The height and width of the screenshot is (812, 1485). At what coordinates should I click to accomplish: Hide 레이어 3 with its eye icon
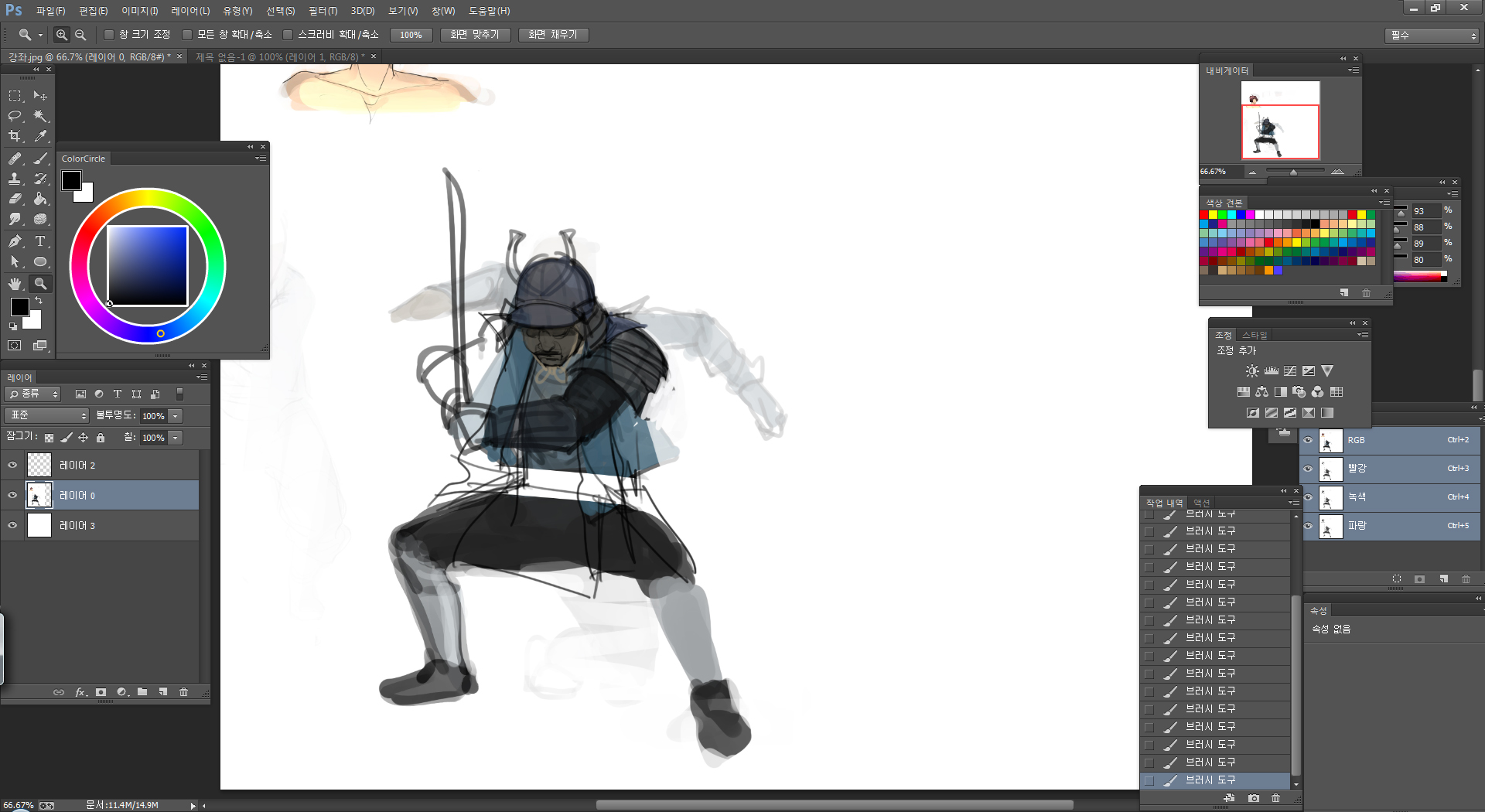tap(12, 526)
